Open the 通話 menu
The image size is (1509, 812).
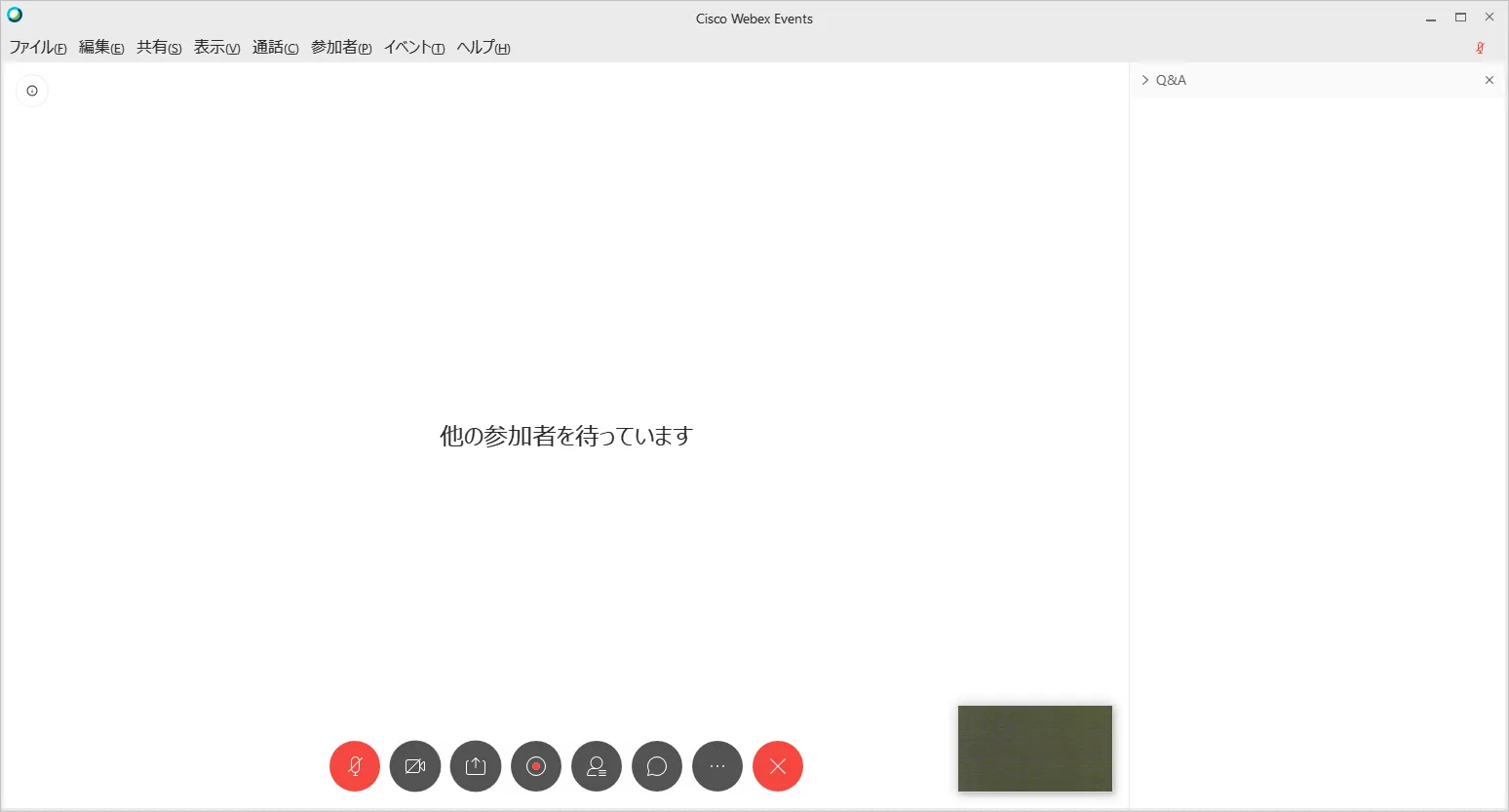[275, 48]
